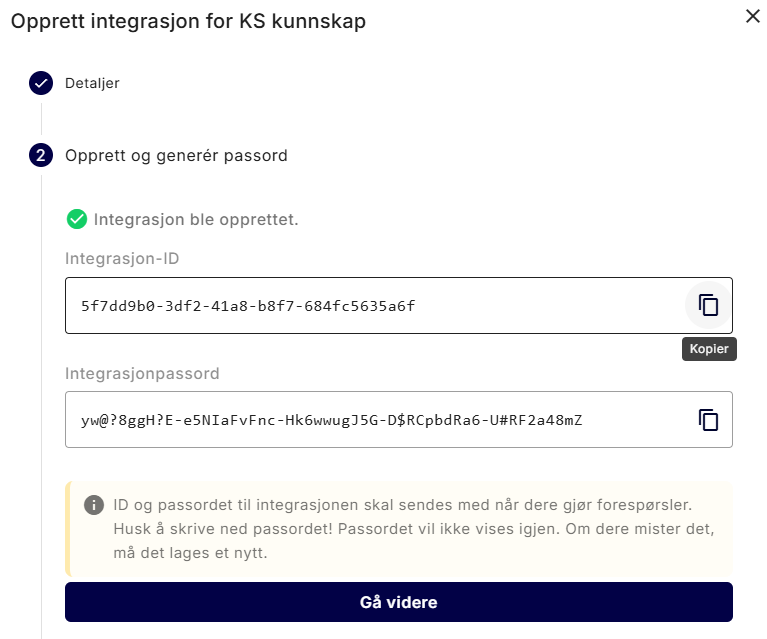This screenshot has width=767, height=639.
Task: Click the green success checkmark icon
Action: (76, 219)
